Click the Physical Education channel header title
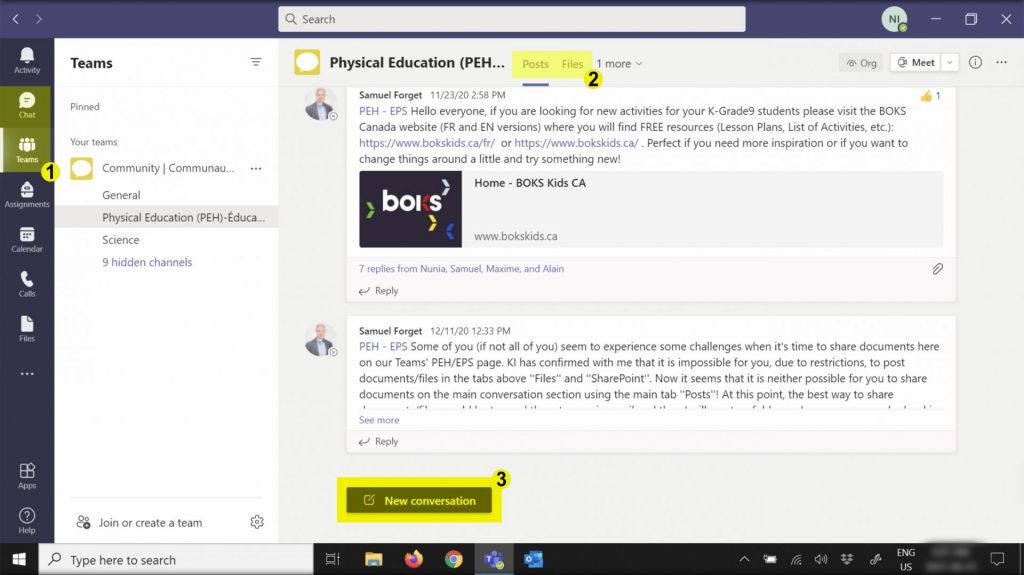Image resolution: width=1024 pixels, height=575 pixels. pyautogui.click(x=417, y=63)
